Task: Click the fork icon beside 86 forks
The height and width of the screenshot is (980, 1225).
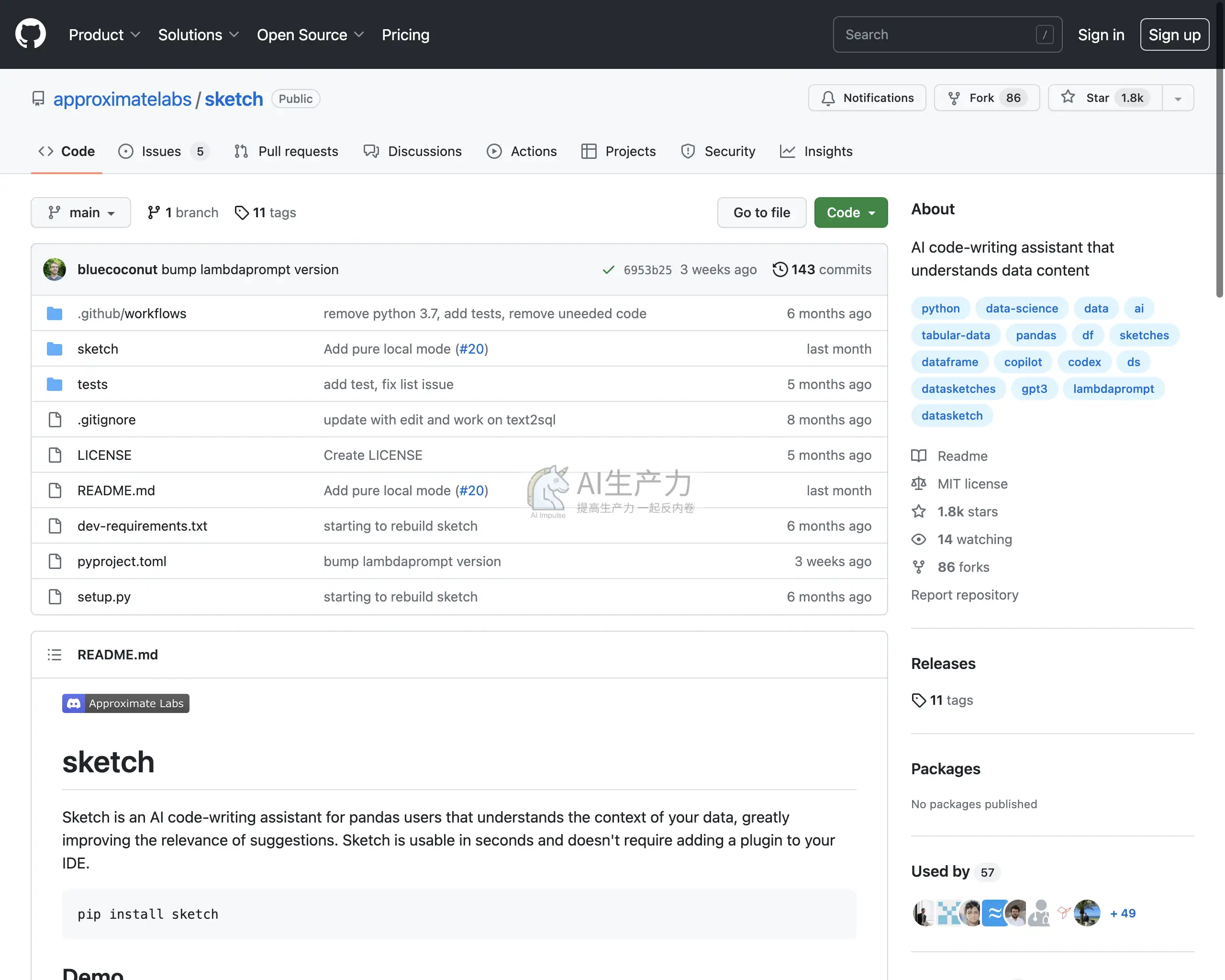Action: 919,567
